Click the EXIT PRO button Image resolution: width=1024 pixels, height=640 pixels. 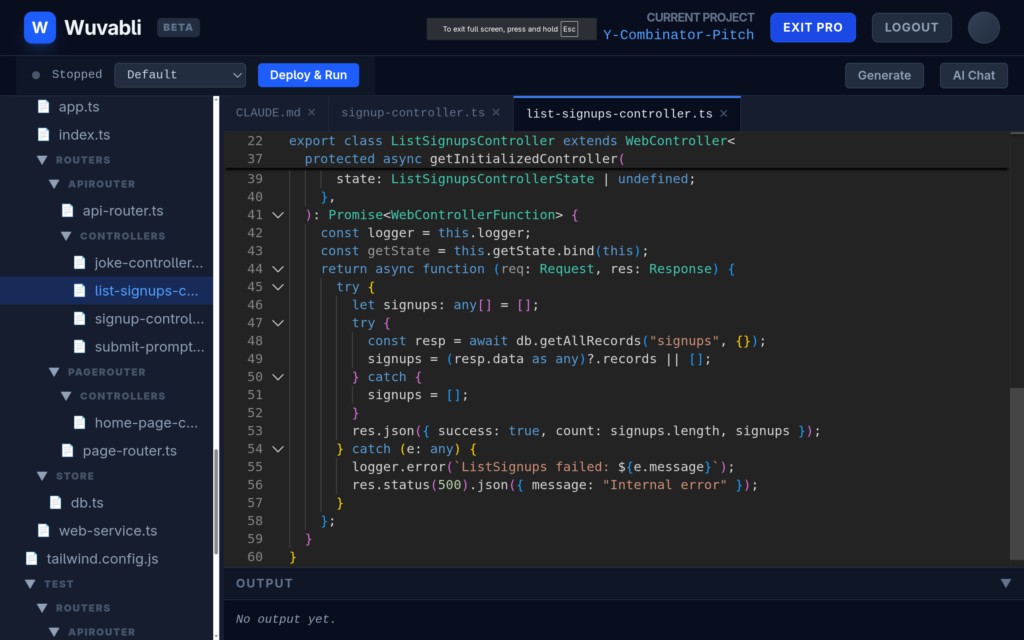813,27
